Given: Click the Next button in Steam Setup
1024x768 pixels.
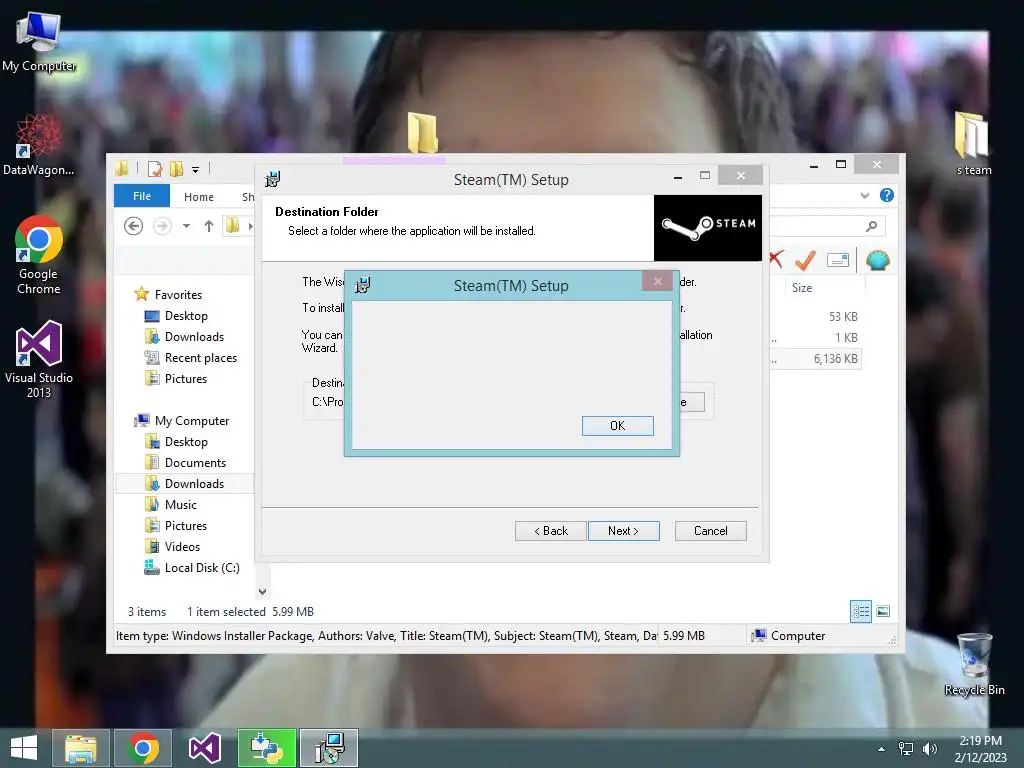Looking at the screenshot, I should pos(624,531).
